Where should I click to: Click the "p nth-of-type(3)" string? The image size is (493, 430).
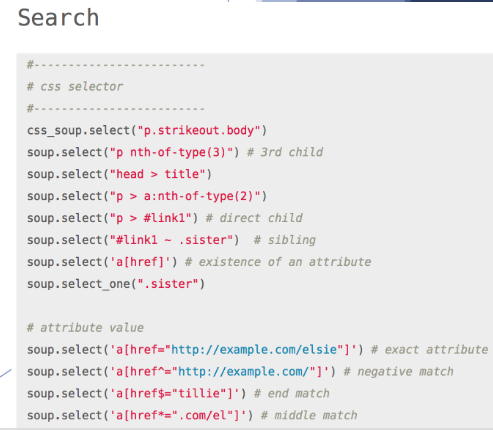point(171,152)
